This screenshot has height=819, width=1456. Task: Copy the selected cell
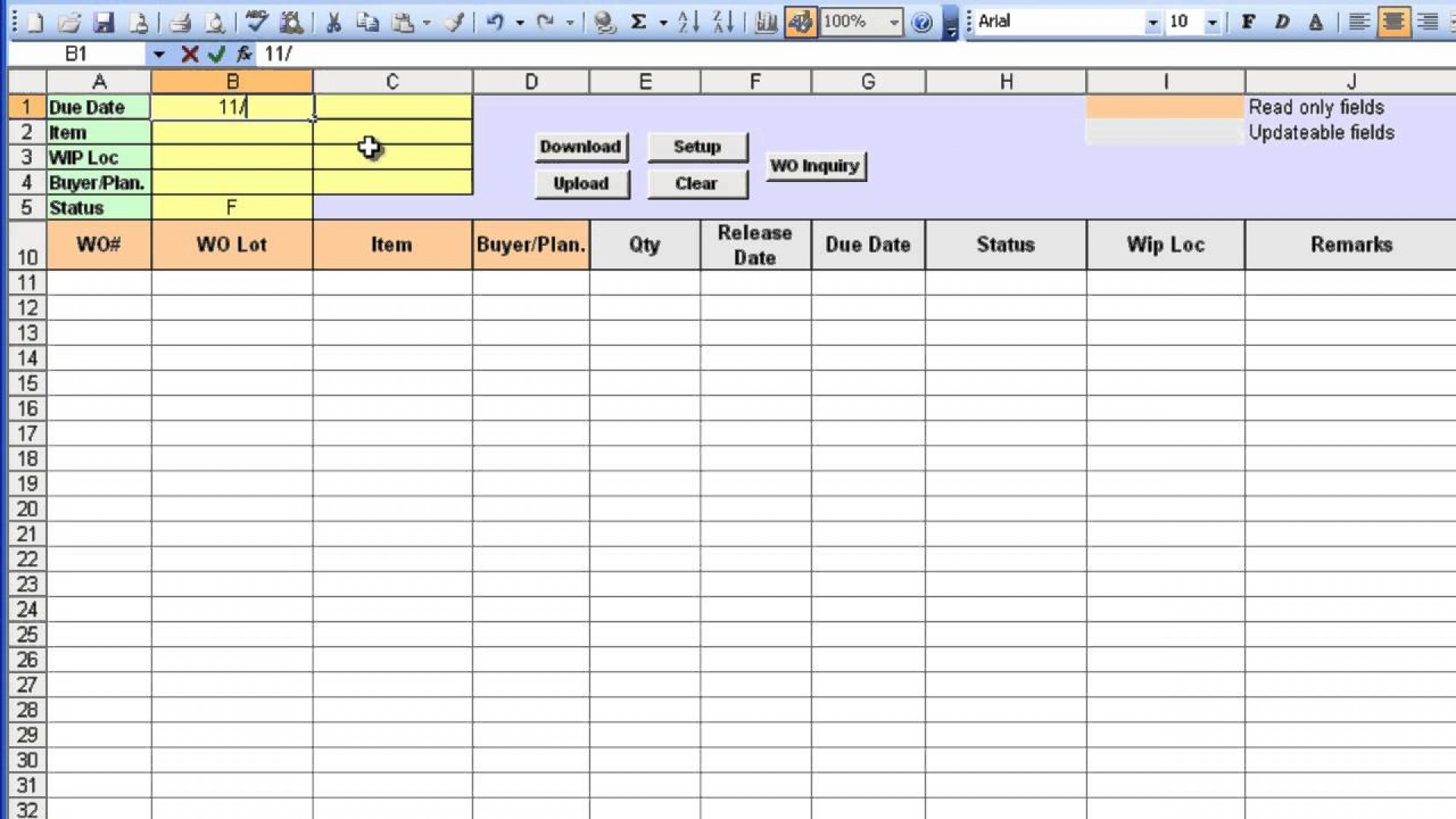click(x=369, y=22)
